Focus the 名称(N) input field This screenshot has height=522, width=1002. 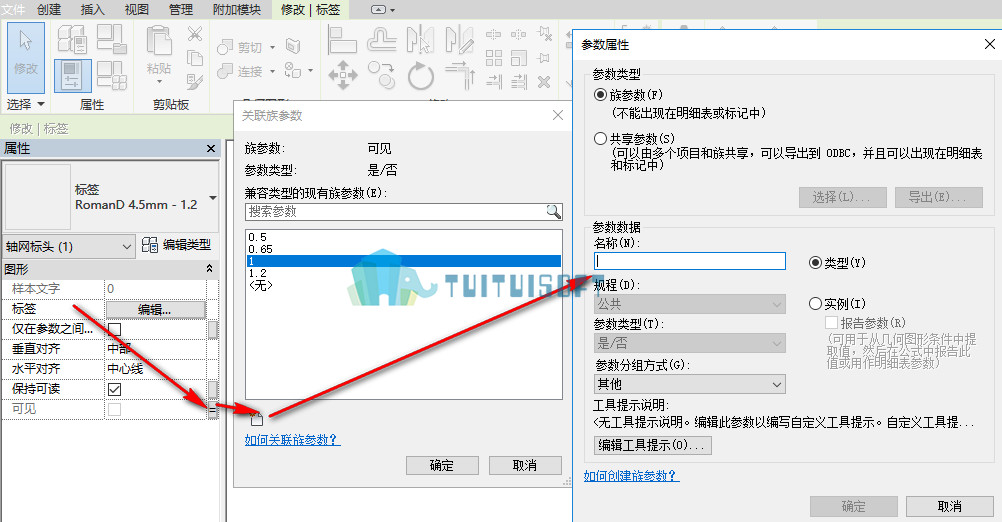pyautogui.click(x=690, y=261)
